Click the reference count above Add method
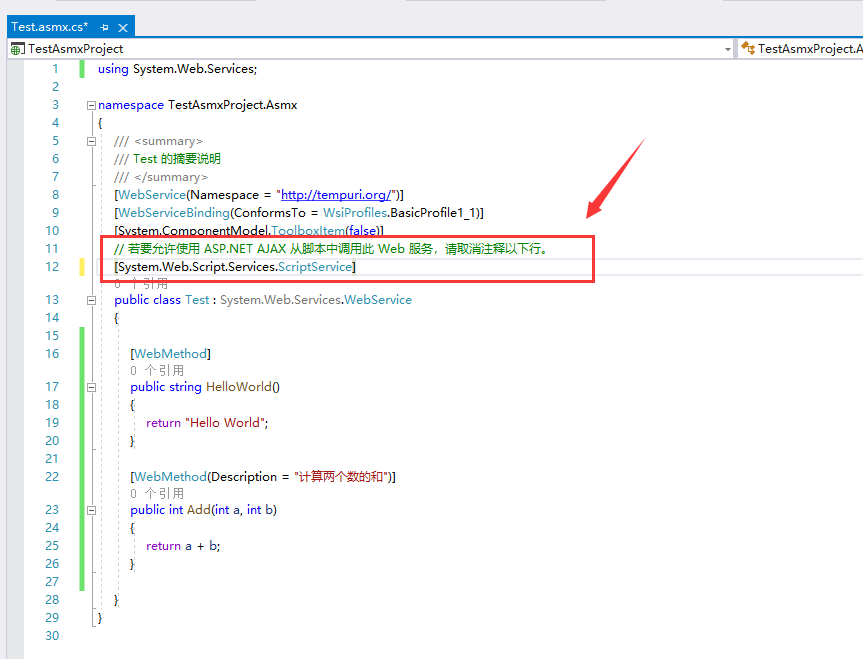Image resolution: width=863 pixels, height=659 pixels. [157, 493]
